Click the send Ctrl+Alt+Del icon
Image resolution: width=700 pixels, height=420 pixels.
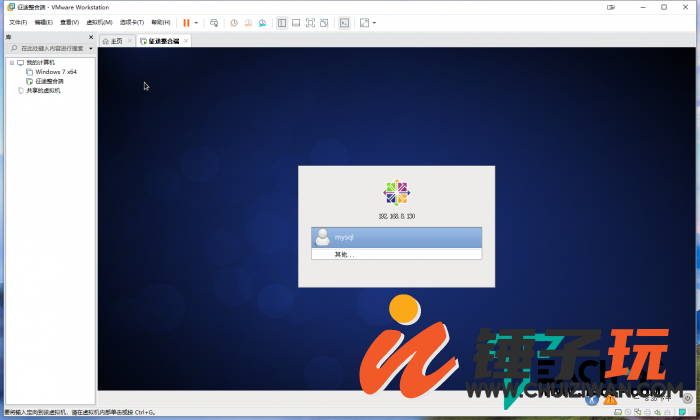(214, 22)
